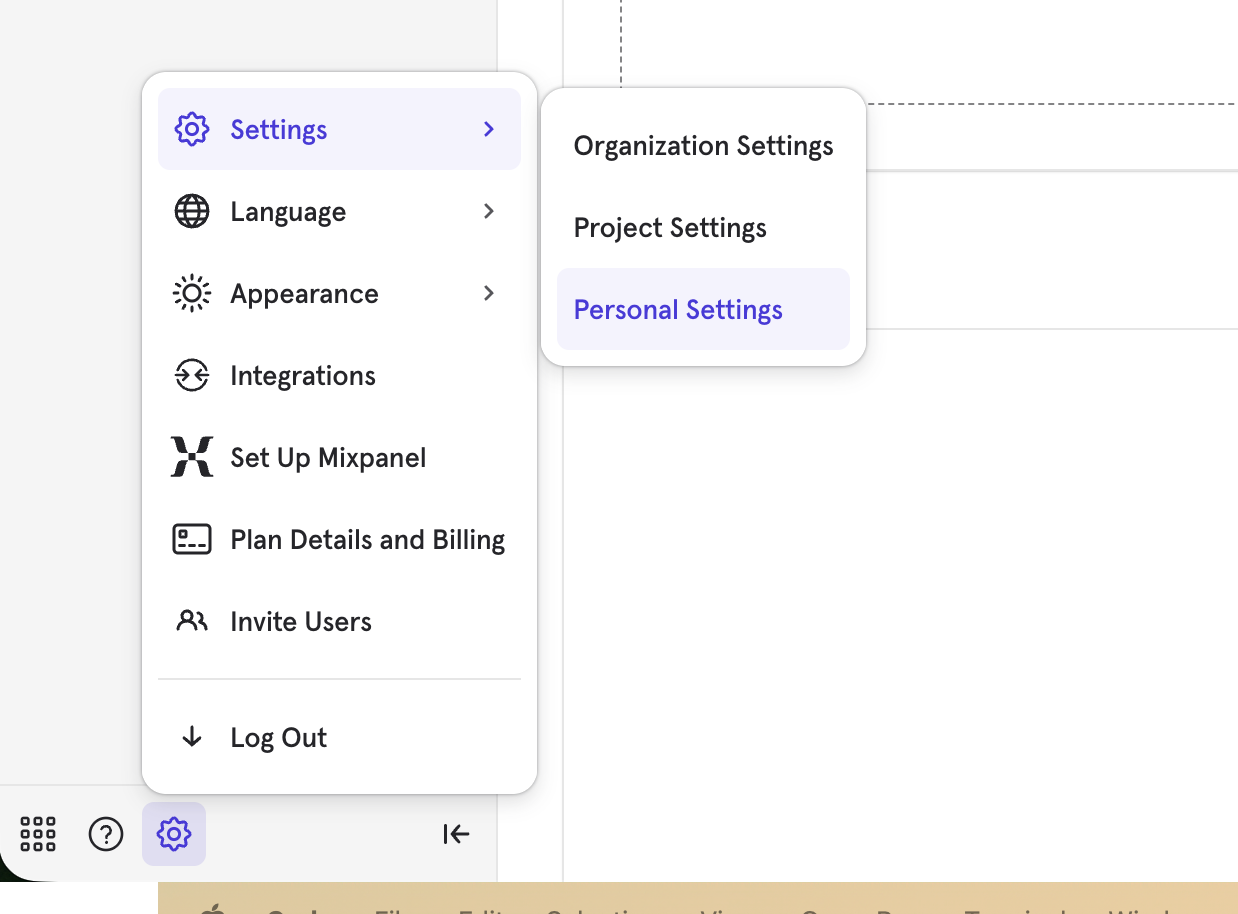Open Personal Settings

703,309
